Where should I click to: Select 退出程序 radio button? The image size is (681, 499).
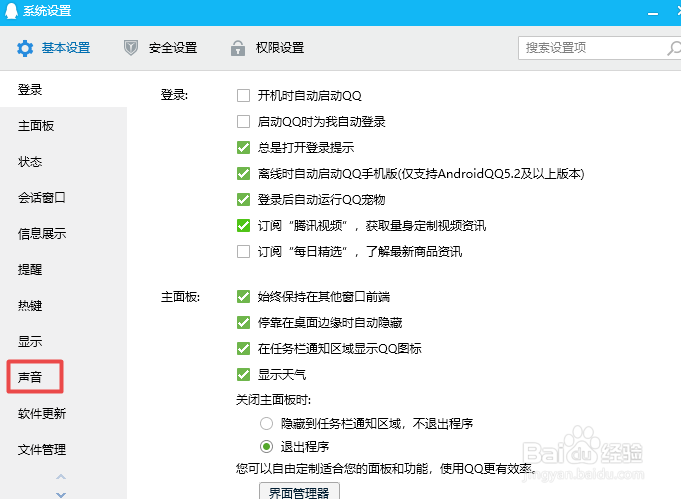266,446
